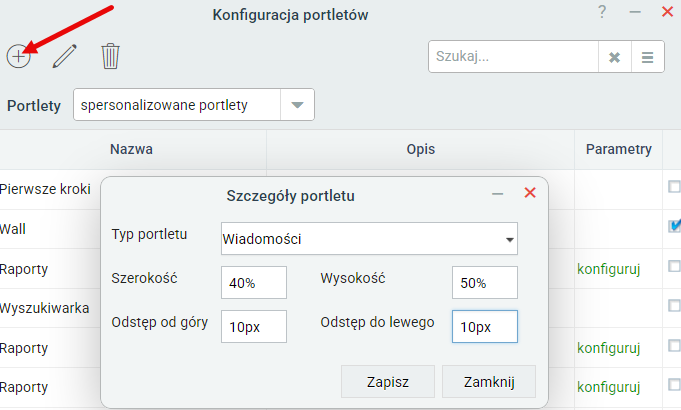
Task: Expand the Typ portletu Wiadomości dropdown
Action: point(369,238)
